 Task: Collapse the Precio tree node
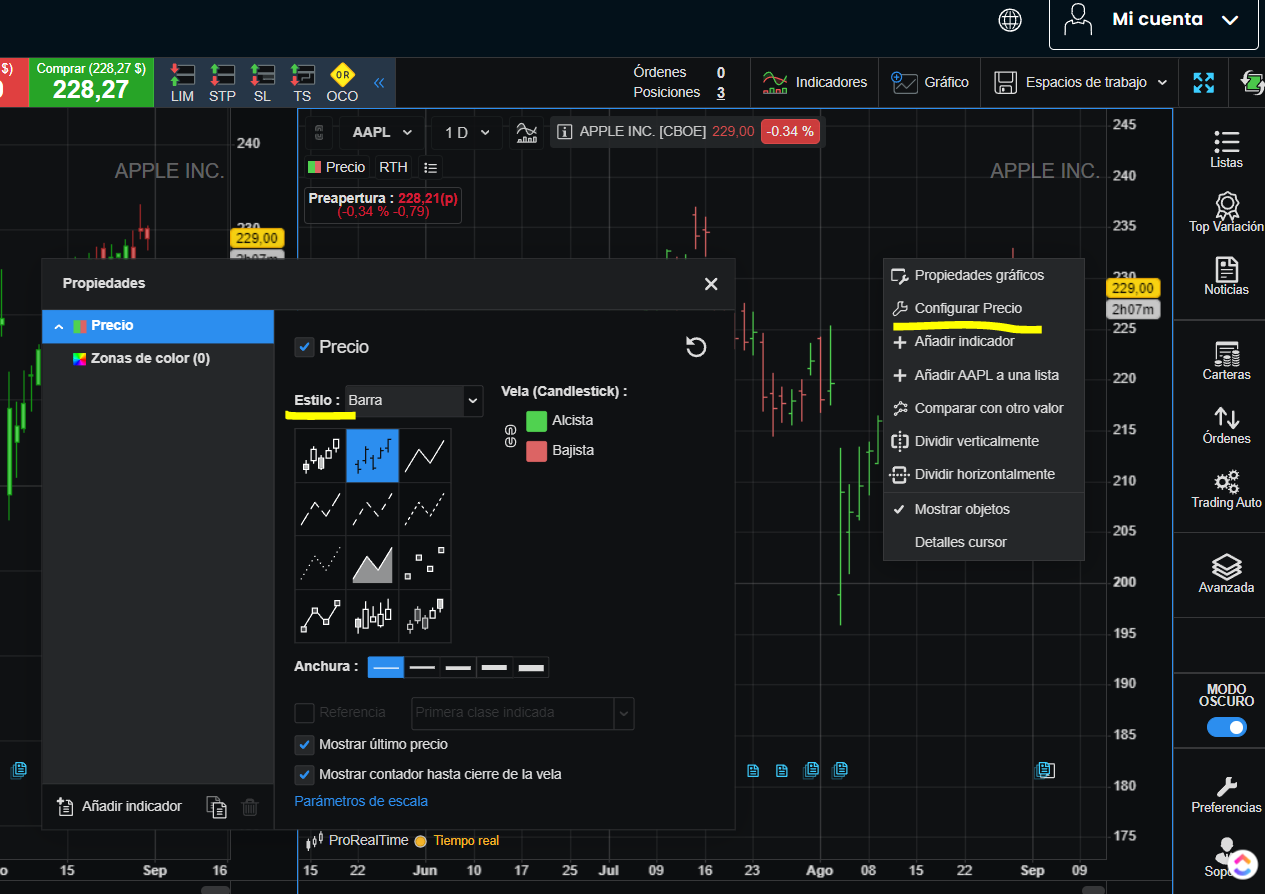[x=58, y=326]
